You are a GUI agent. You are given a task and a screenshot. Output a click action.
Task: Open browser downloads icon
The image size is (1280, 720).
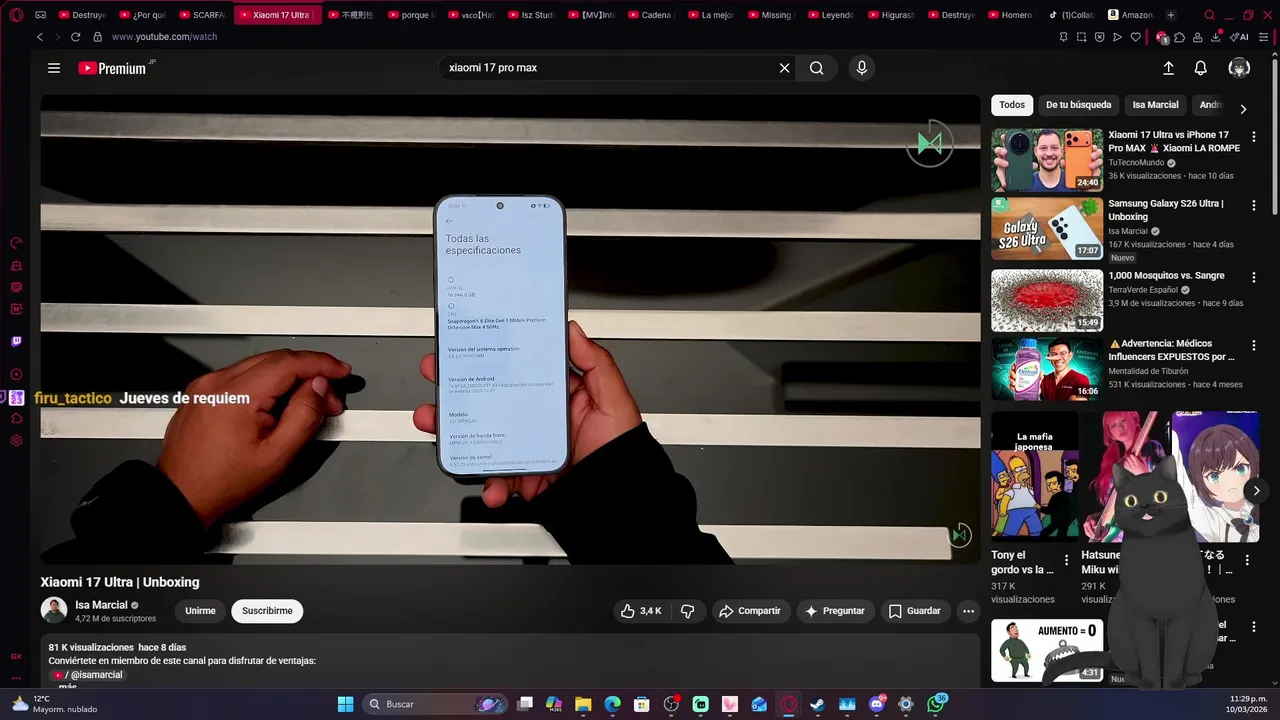[1217, 37]
